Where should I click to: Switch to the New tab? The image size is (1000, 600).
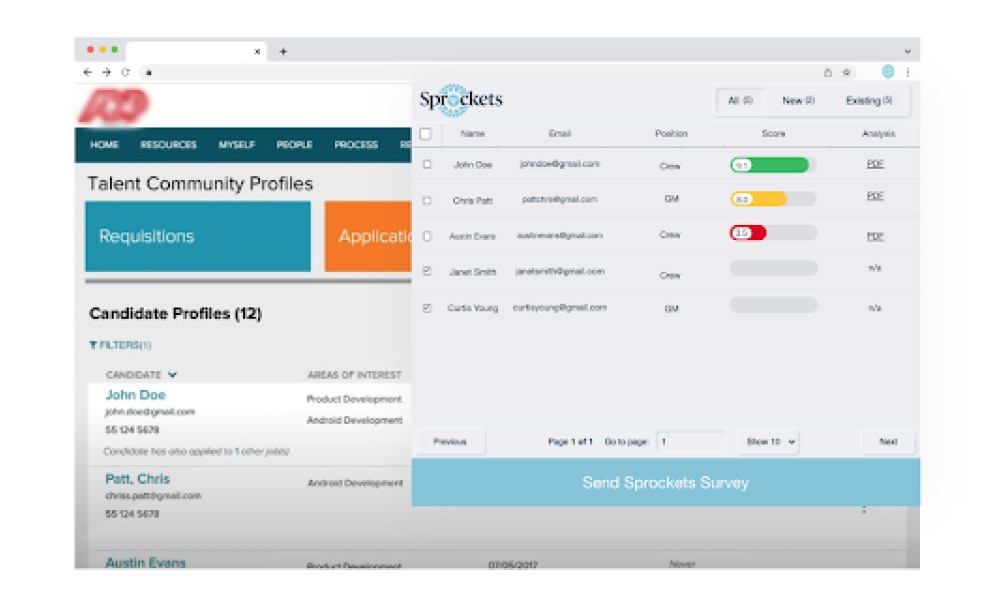pos(798,101)
